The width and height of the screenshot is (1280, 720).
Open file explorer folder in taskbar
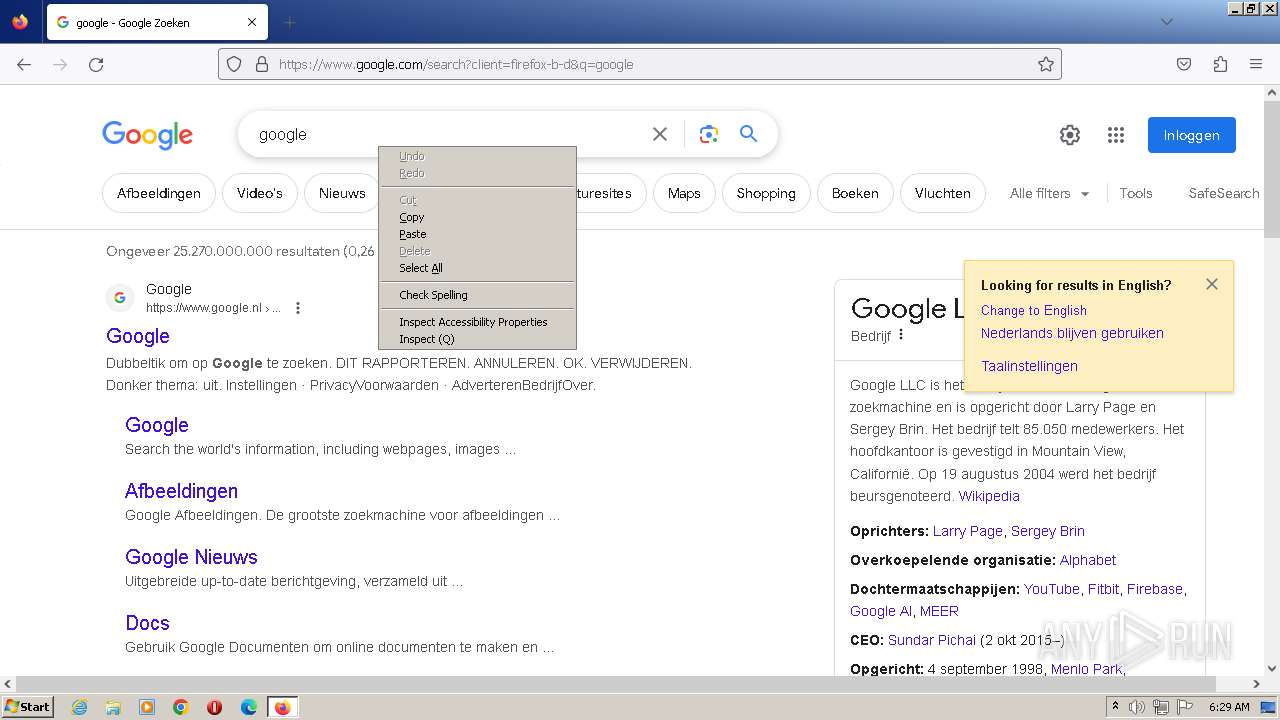coord(113,707)
